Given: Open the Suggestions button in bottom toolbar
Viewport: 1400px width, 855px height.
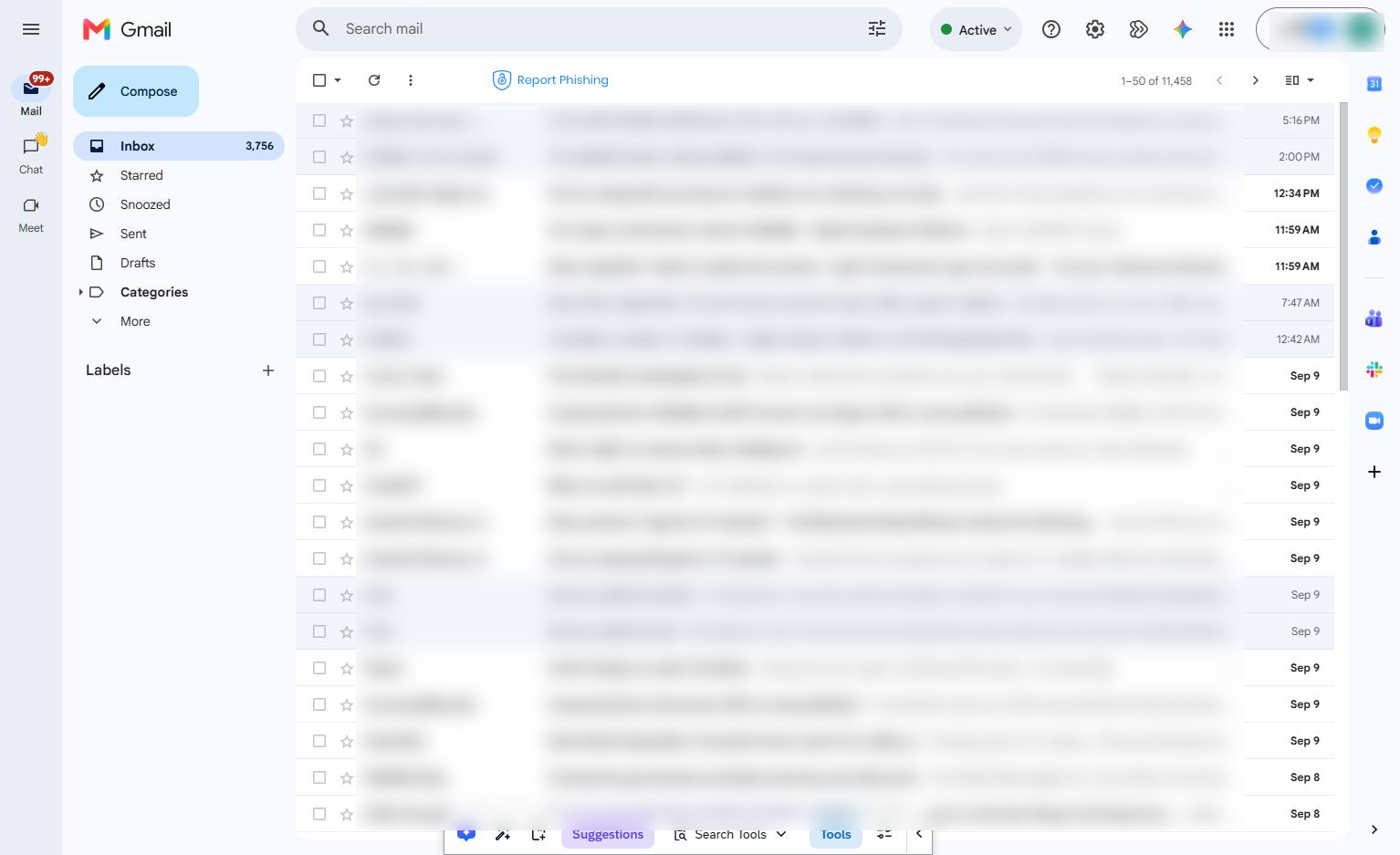Looking at the screenshot, I should pos(608,834).
